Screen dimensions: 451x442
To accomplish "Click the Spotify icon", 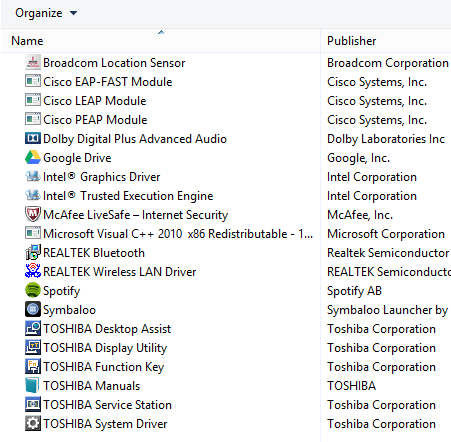I will [x=33, y=290].
